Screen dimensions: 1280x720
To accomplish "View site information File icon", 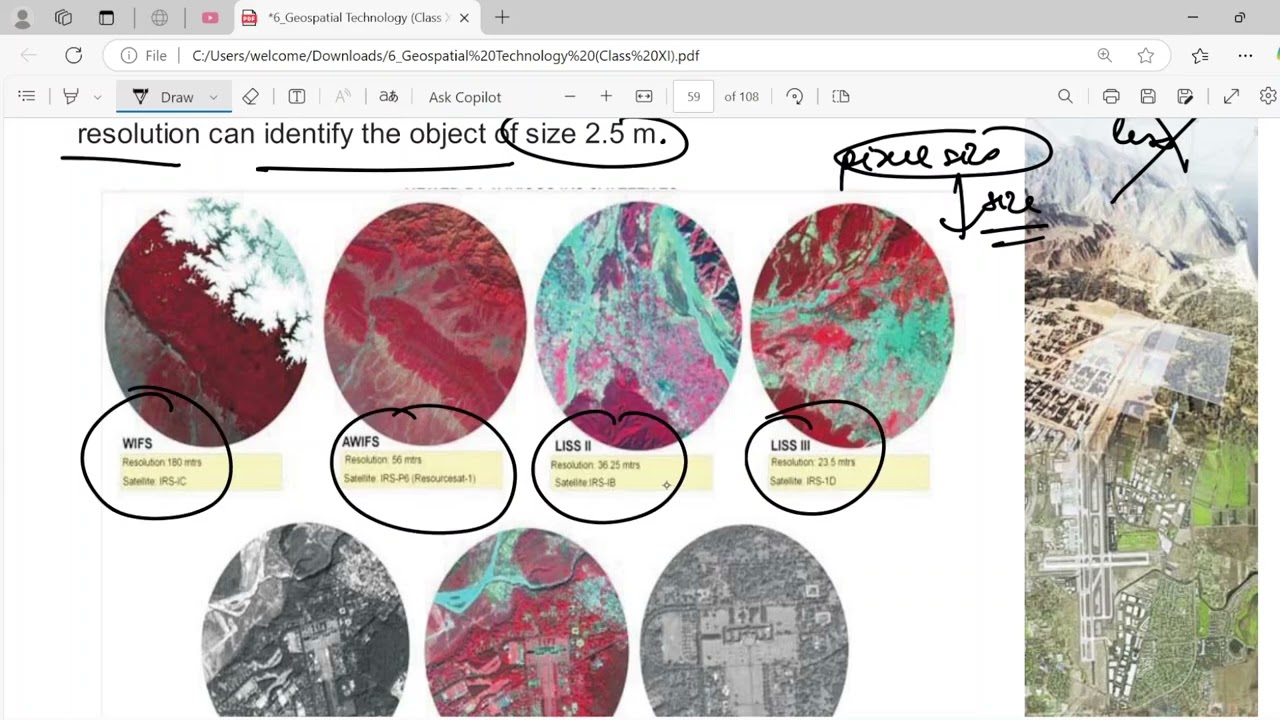I will point(143,56).
